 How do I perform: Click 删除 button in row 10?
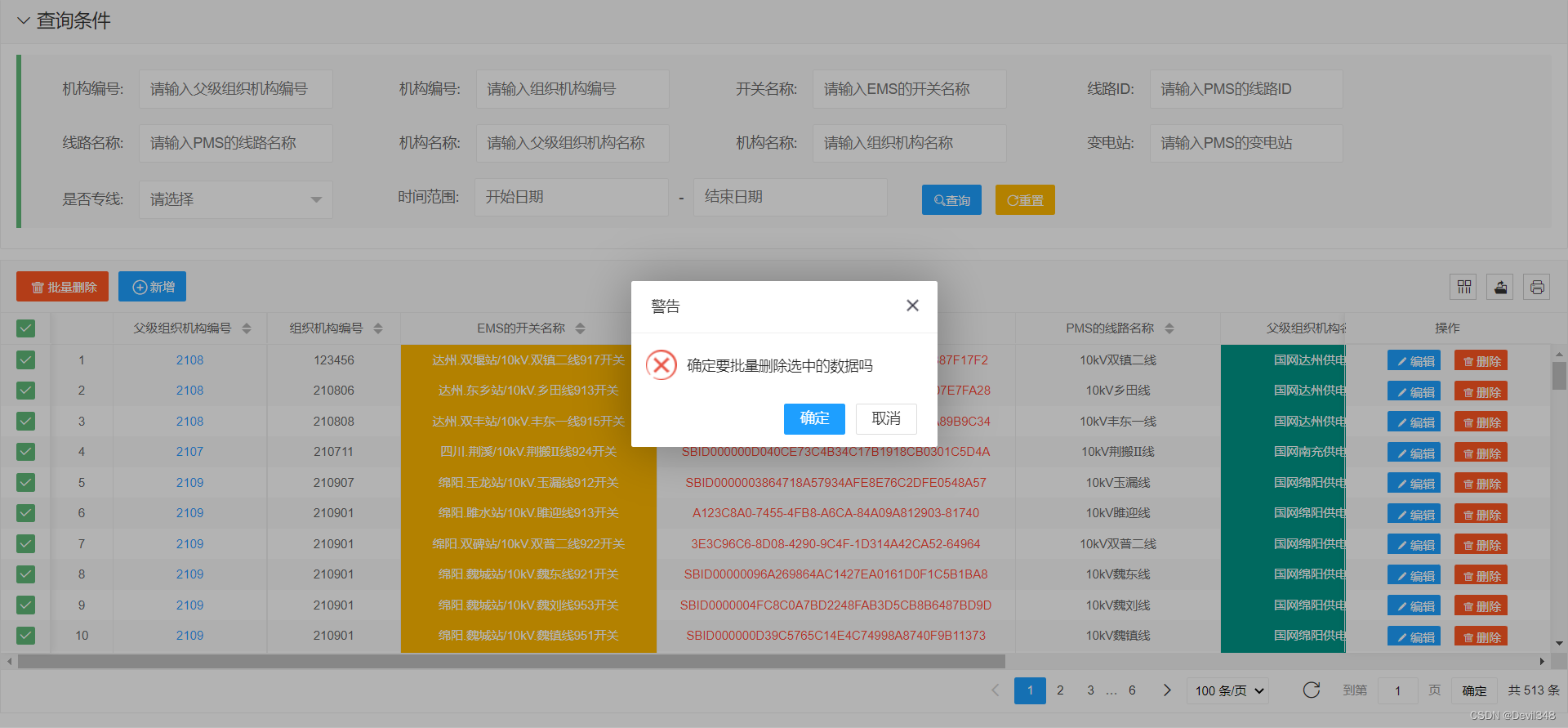tap(1481, 636)
